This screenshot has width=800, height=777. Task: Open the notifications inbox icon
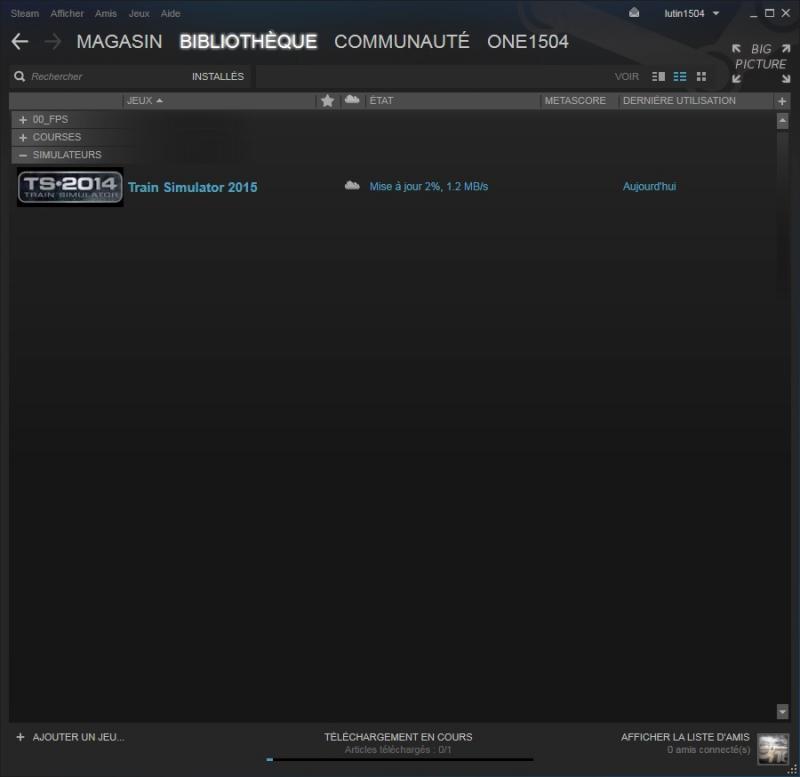634,13
